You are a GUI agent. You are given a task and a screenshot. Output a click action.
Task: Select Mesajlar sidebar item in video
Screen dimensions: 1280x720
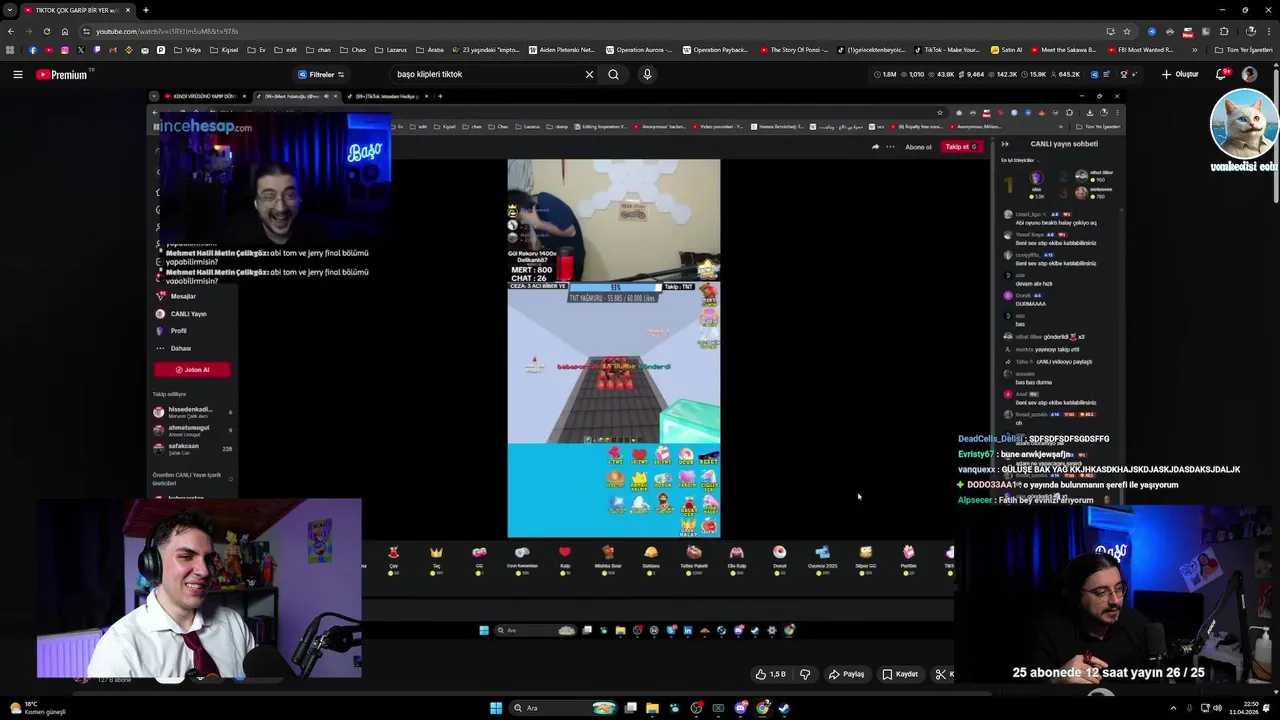[176, 296]
